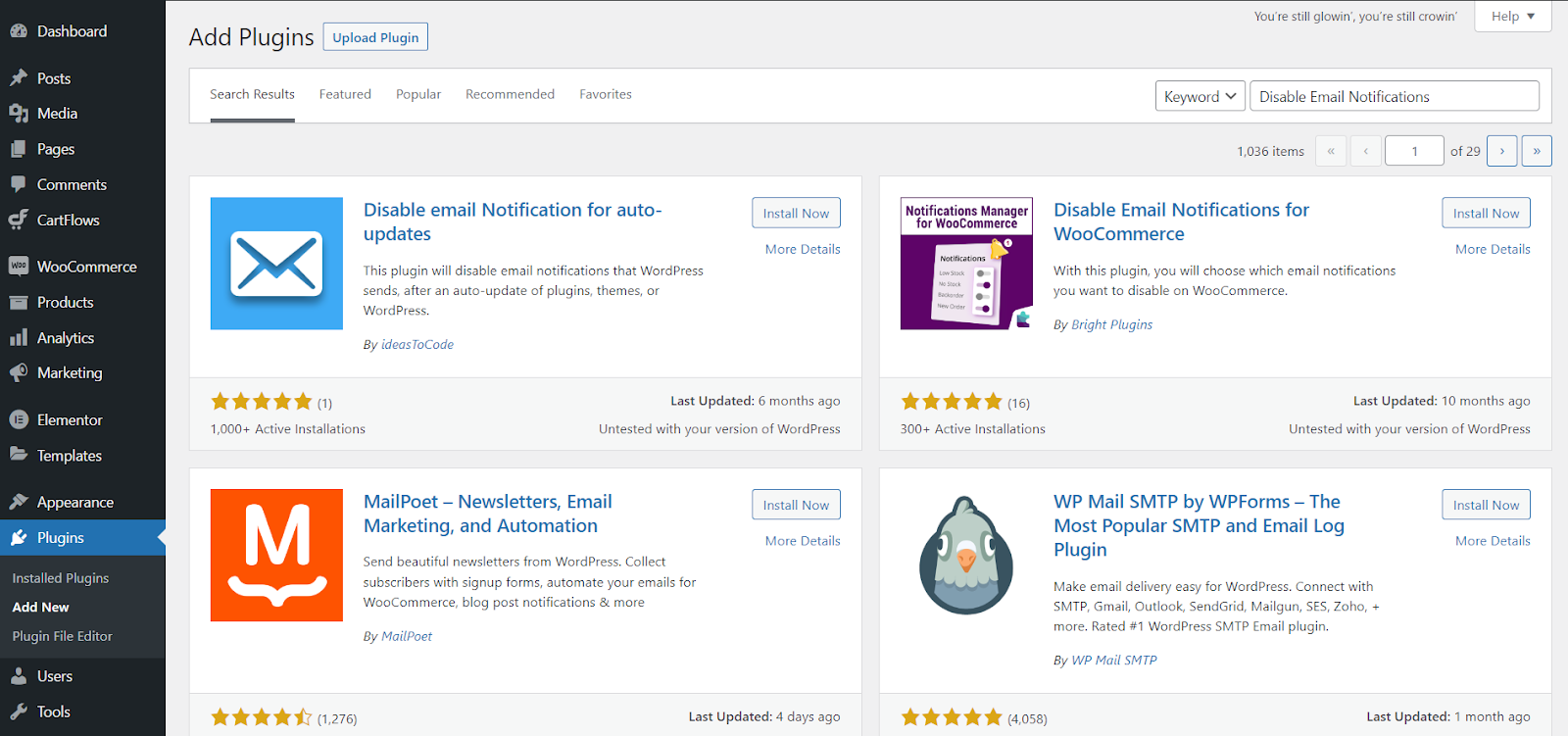Open More Details for MailPoet
The height and width of the screenshot is (736, 1568).
point(803,541)
